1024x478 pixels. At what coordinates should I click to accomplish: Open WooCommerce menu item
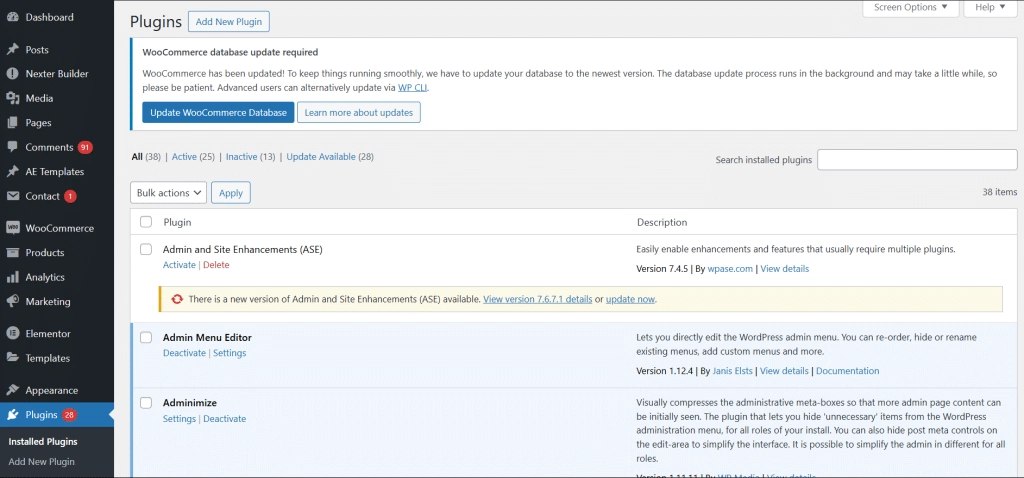point(57,229)
